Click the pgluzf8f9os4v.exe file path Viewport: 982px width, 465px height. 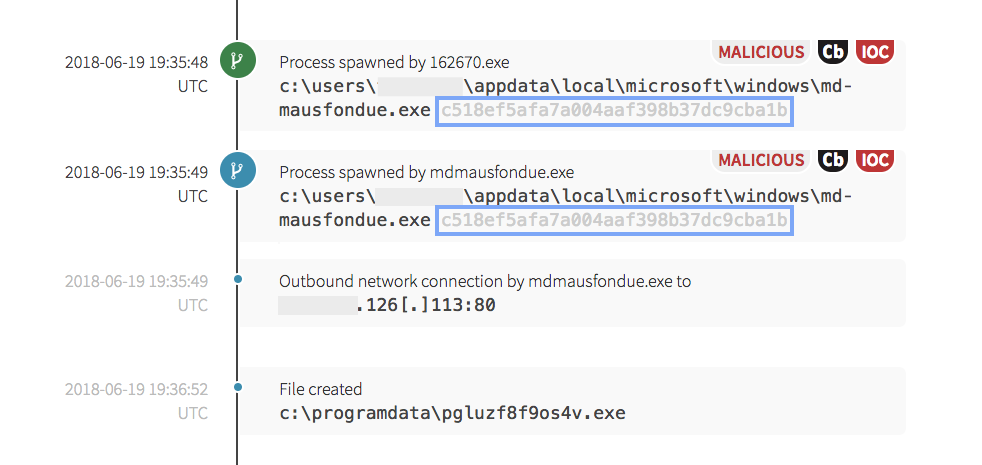452,413
